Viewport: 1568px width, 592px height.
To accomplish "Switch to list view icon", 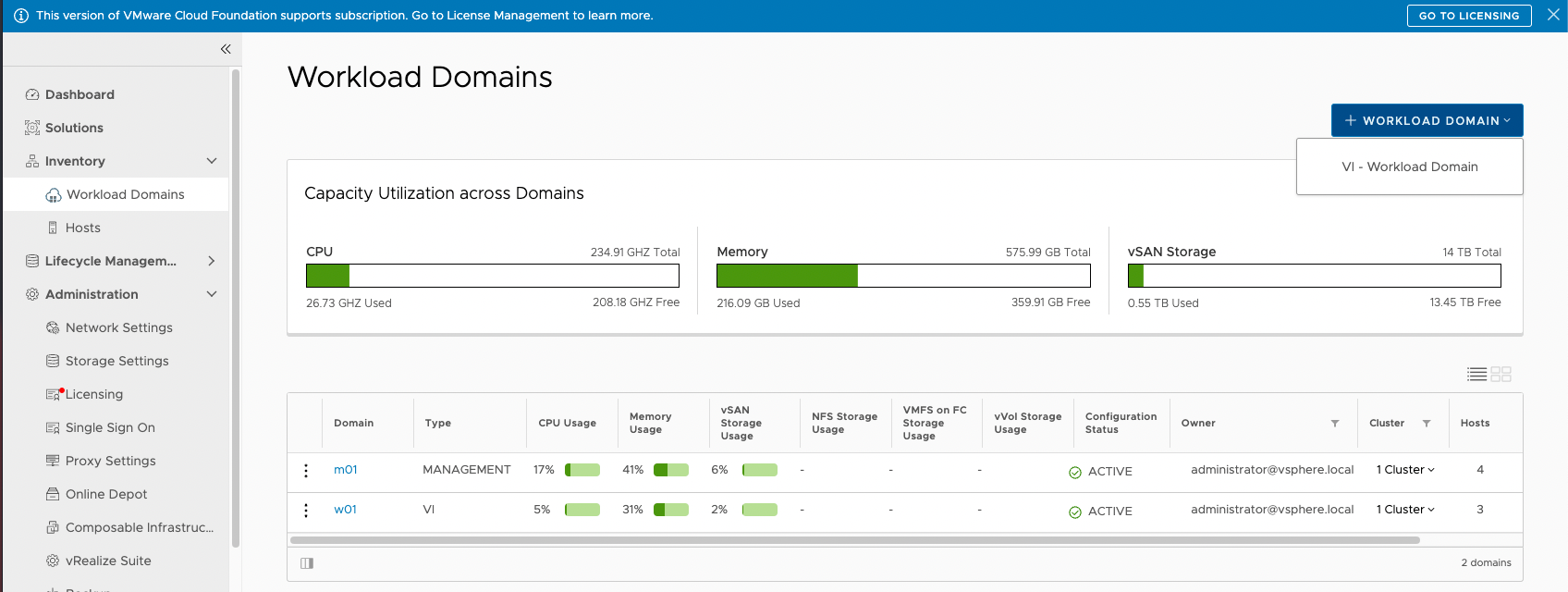I will point(1477,374).
